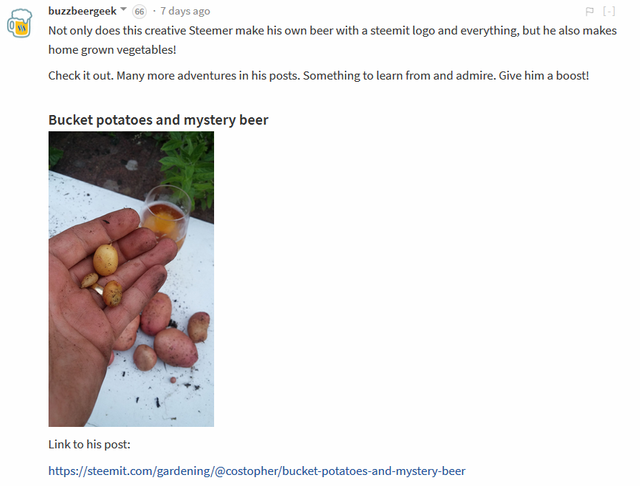Click the 'Bucket potatoes and mystery beer' heading

[x=158, y=120]
